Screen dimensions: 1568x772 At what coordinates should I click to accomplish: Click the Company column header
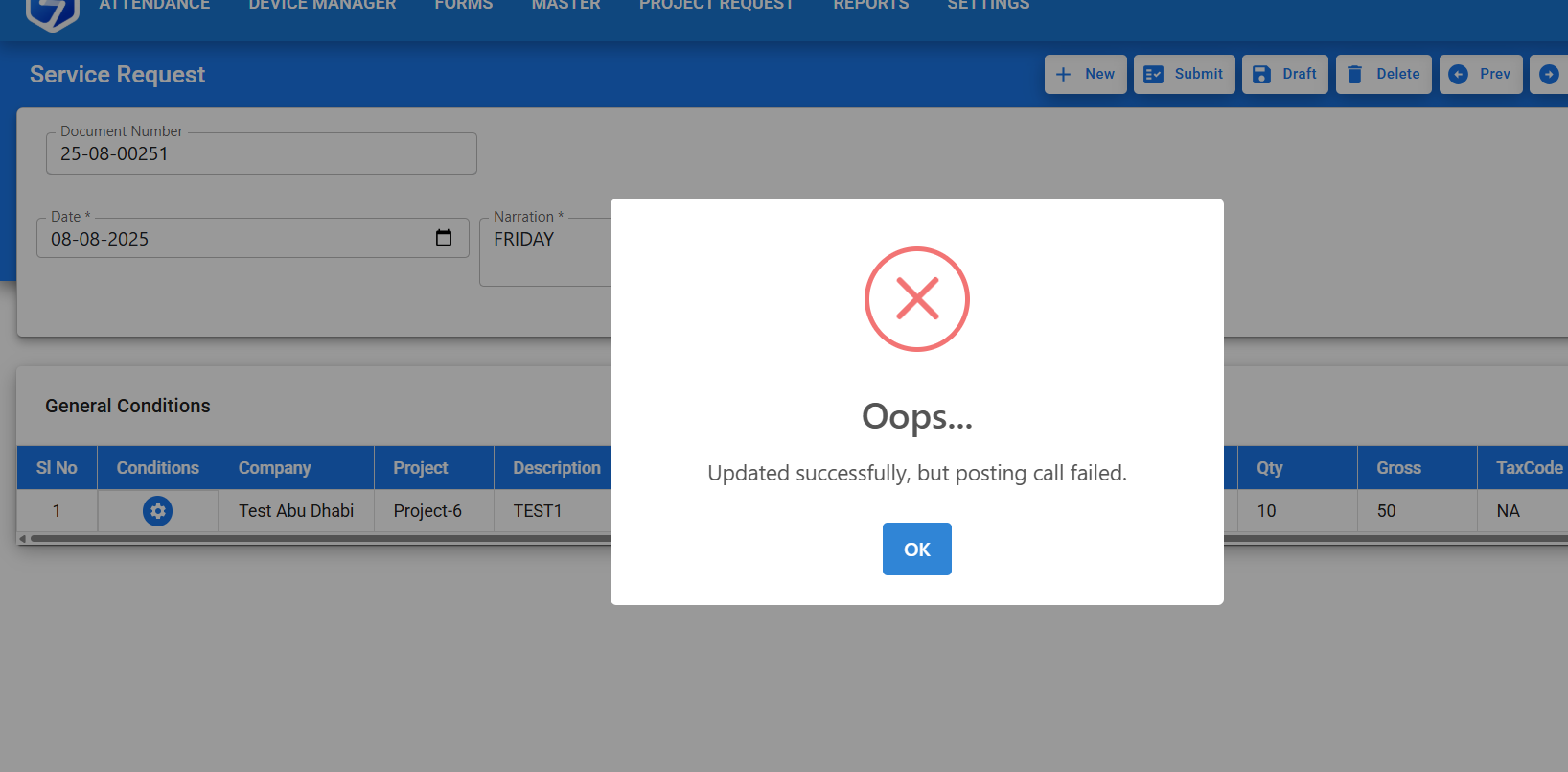tap(275, 468)
